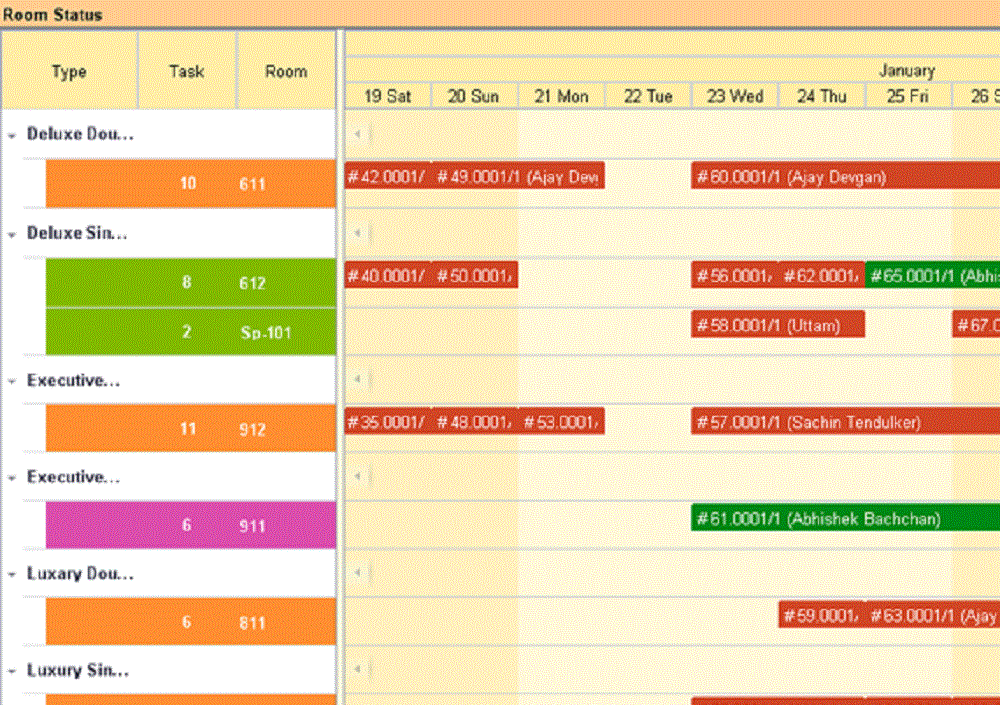Open booking #48.0001 on room 912
The height and width of the screenshot is (705, 1000).
(x=475, y=422)
